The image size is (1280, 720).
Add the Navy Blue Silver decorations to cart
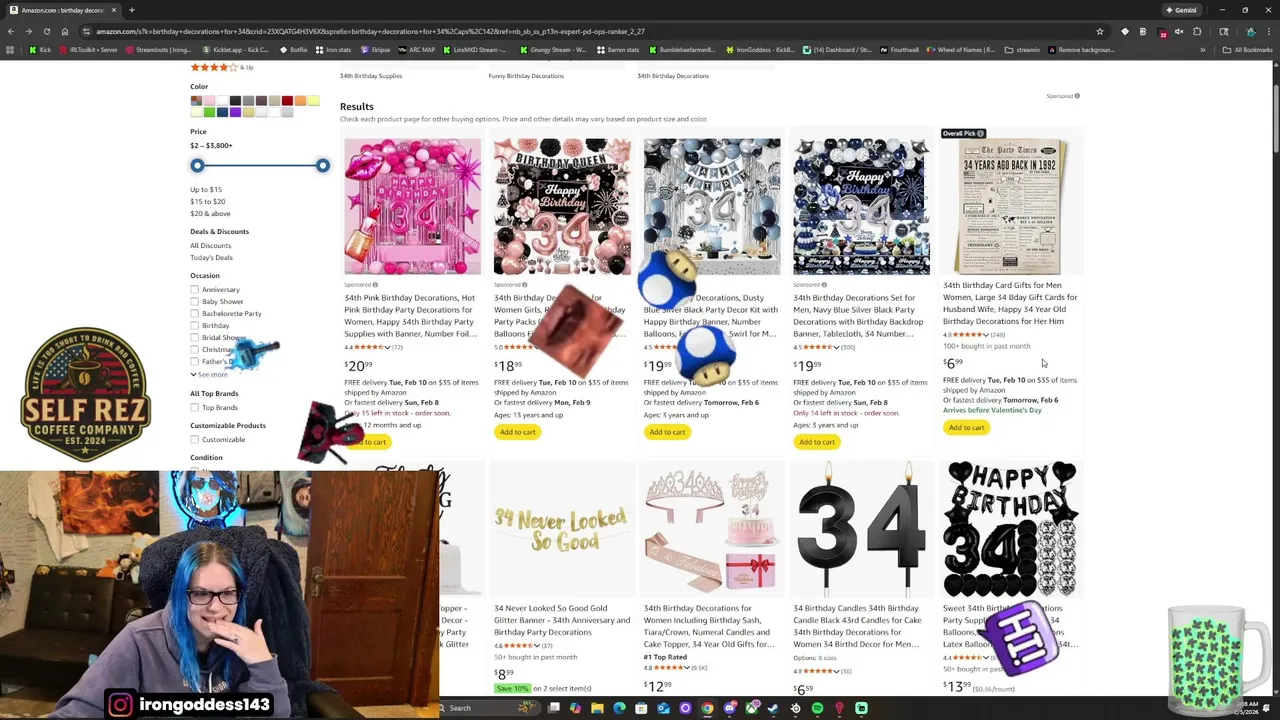817,442
